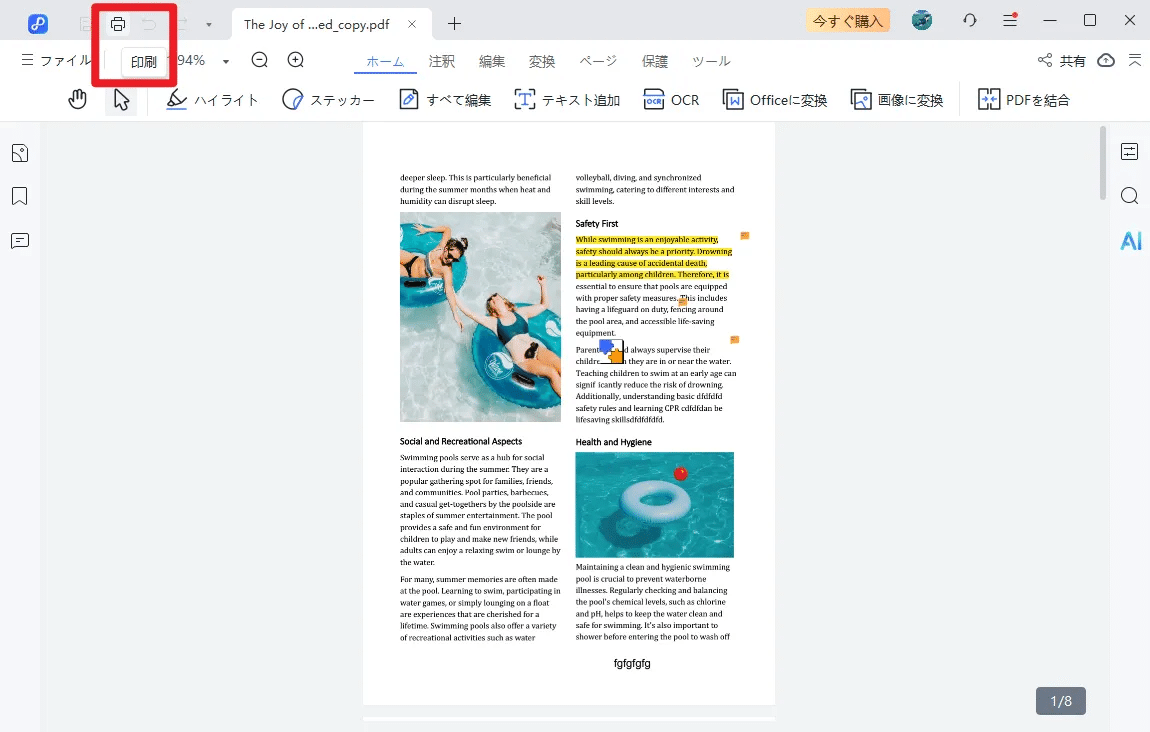Viewport: 1150px width, 732px height.
Task: Open the bookmarks panel
Action: 19,196
